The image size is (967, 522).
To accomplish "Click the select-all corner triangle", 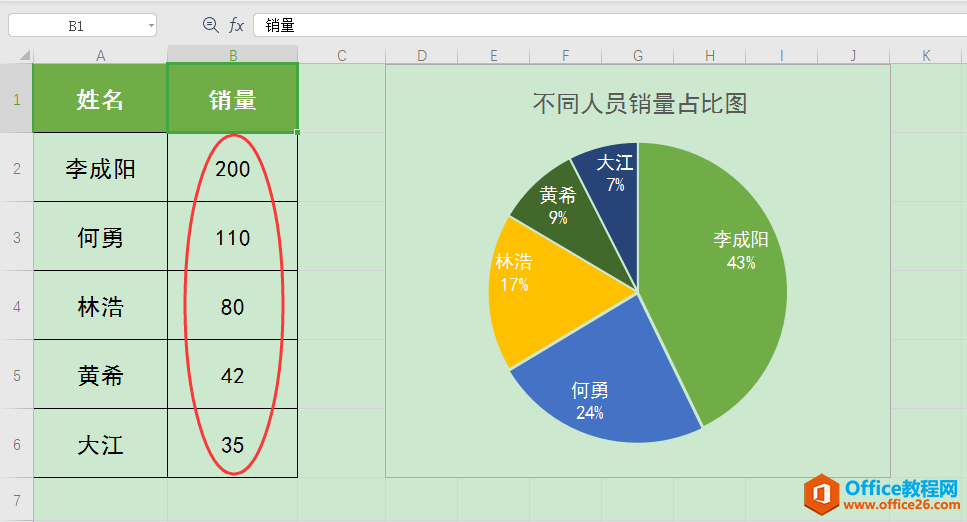I will point(25,55).
